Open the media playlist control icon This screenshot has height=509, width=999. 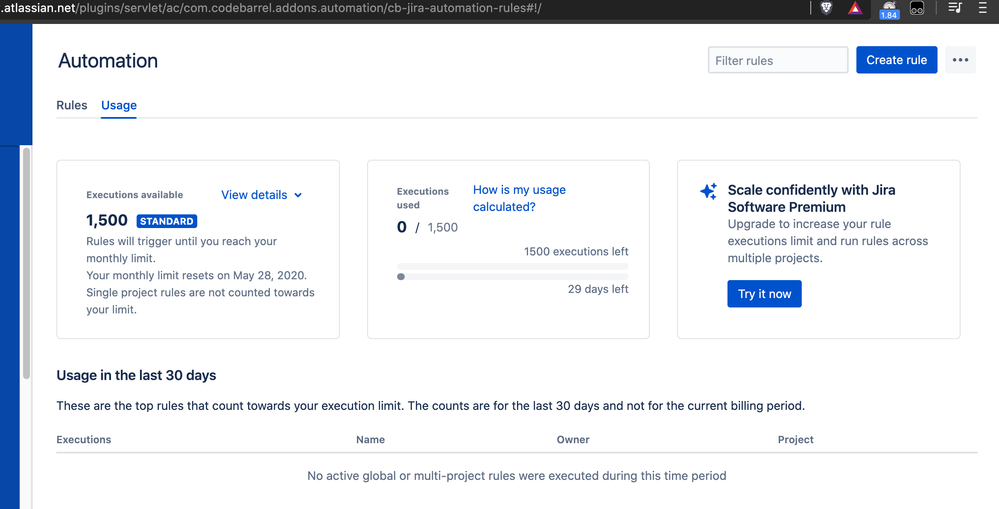(954, 8)
